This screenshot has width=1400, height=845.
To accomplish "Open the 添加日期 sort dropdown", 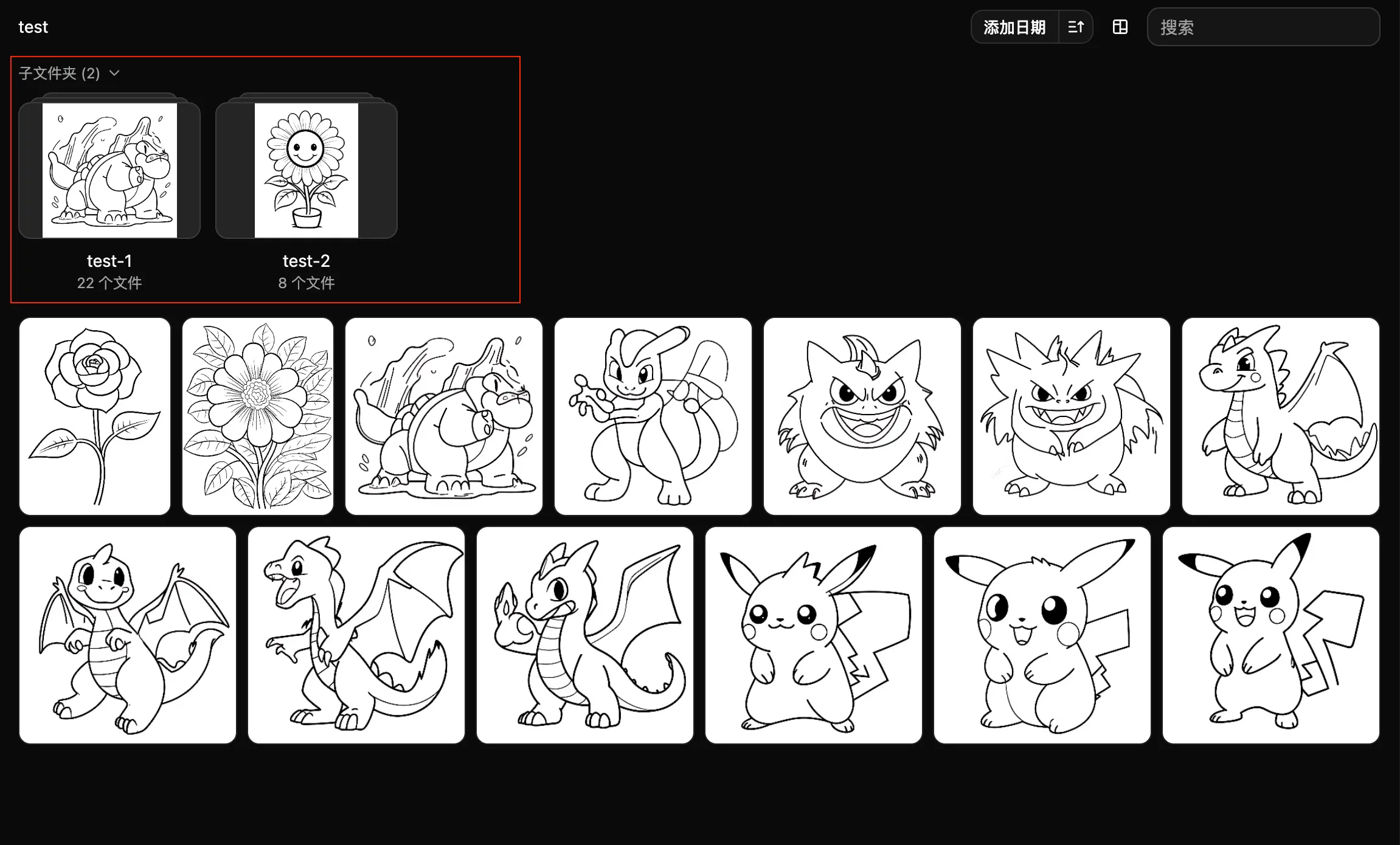I will coord(1014,27).
